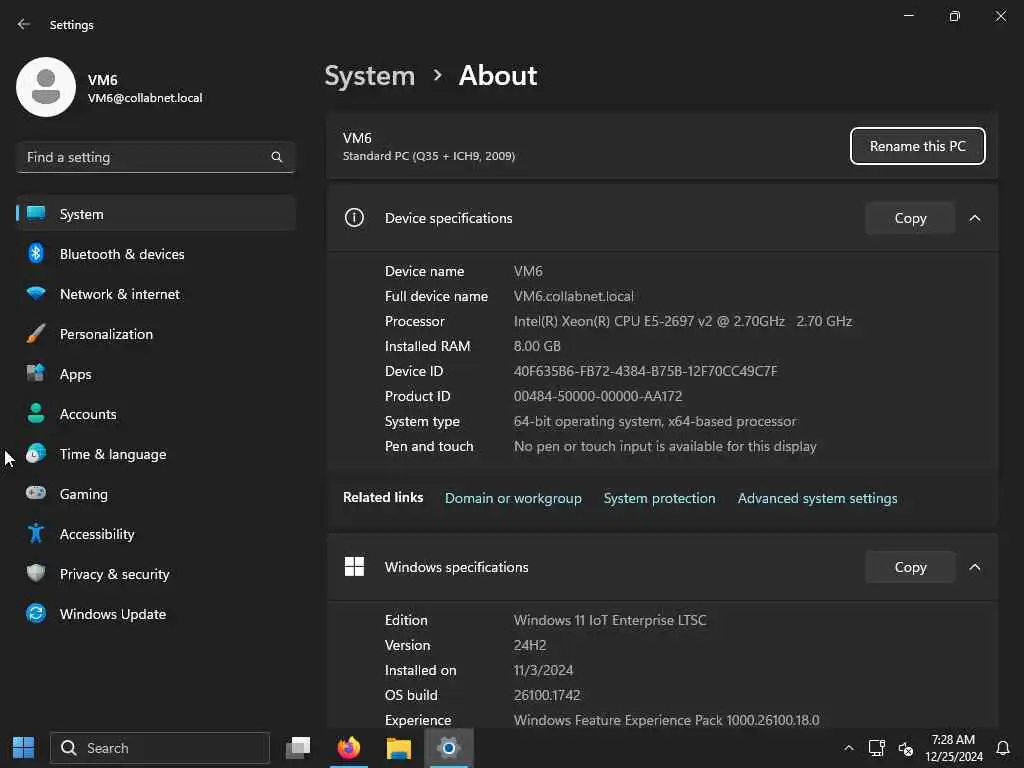Viewport: 1024px width, 768px height.
Task: Click the Version value 24H2
Action: 530,645
